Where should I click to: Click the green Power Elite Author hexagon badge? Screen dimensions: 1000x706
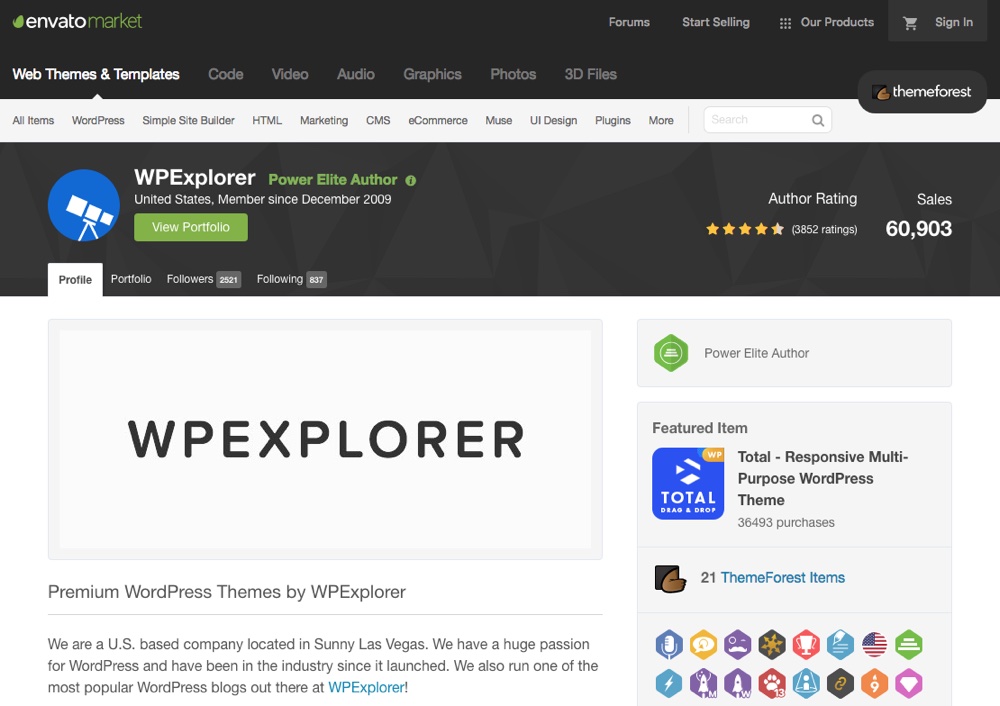(x=671, y=353)
